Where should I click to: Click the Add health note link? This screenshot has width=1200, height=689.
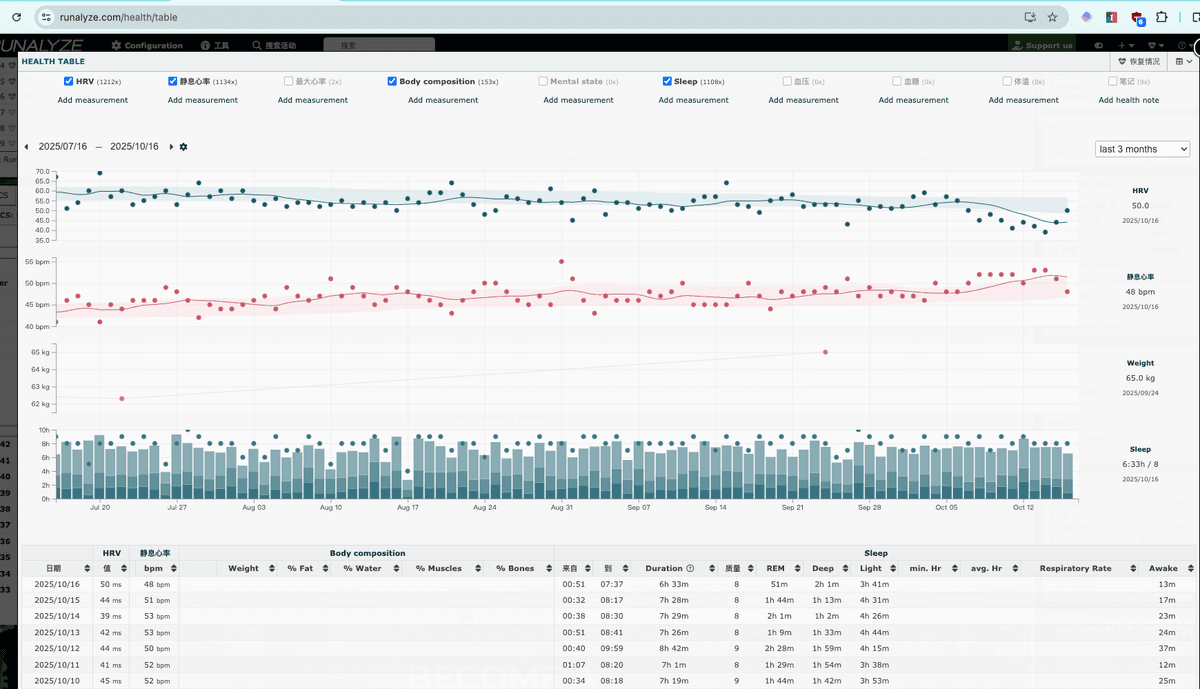pos(1128,100)
